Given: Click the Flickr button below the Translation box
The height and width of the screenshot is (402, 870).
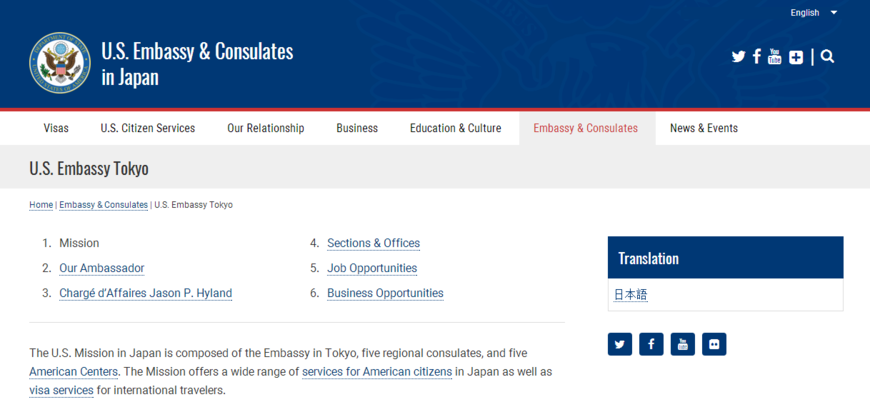Looking at the screenshot, I should [714, 344].
